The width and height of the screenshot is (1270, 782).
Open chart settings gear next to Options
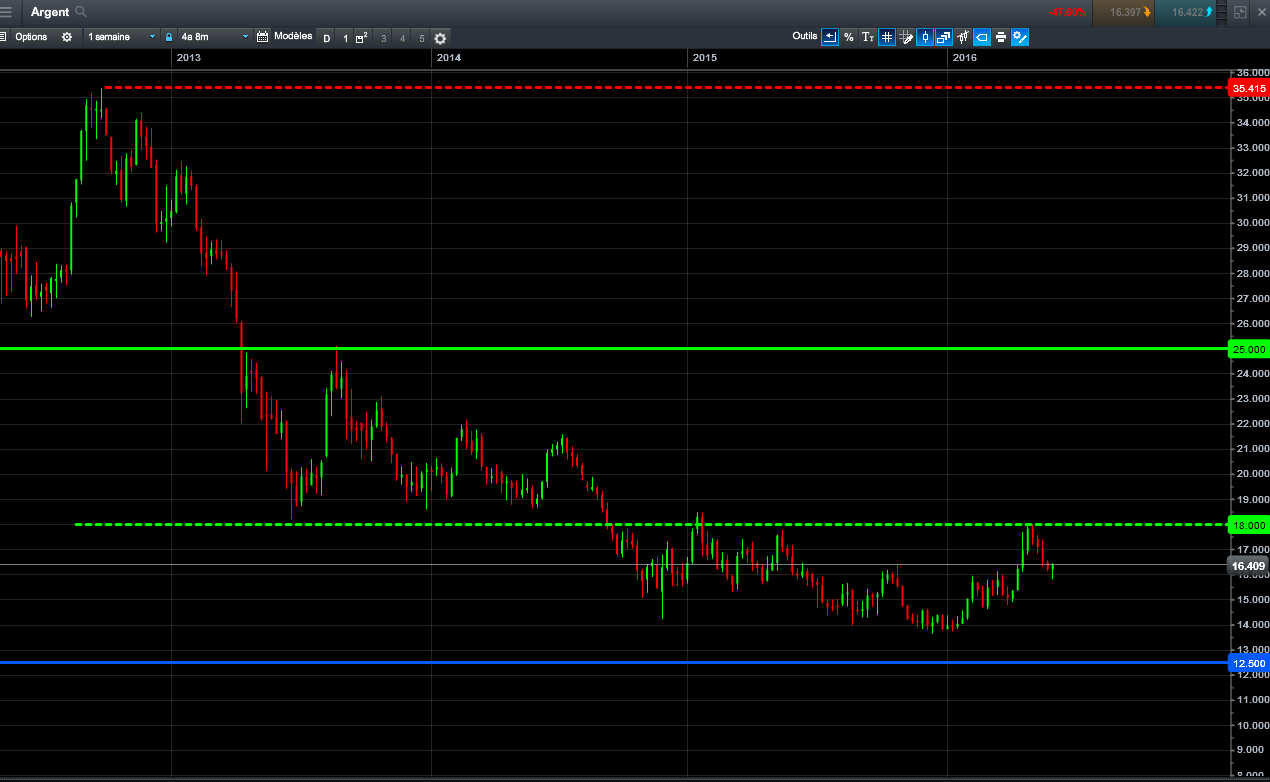(x=67, y=37)
